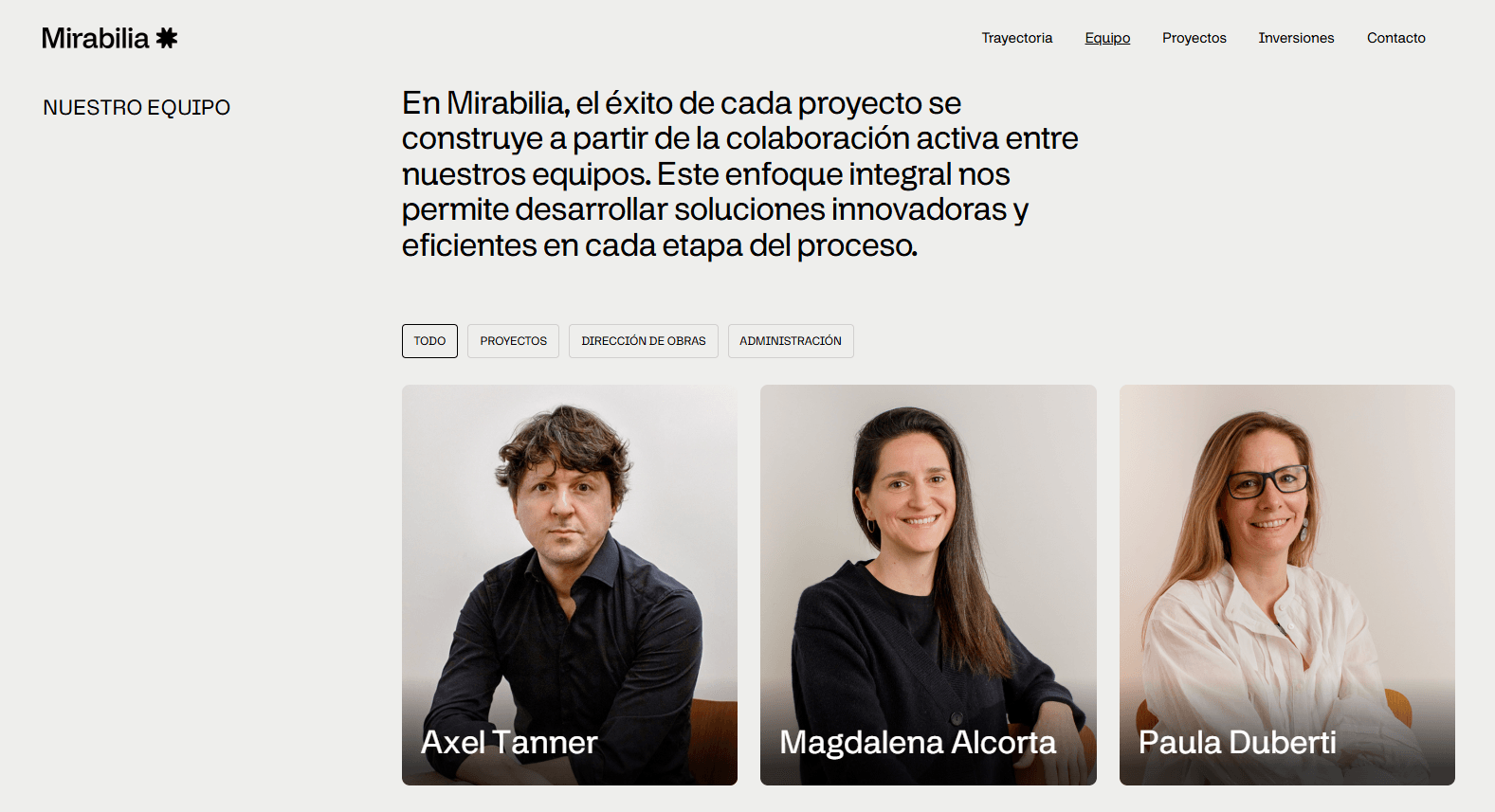This screenshot has width=1495, height=812.
Task: Click the Paula Duberti name caption
Action: (1237, 742)
